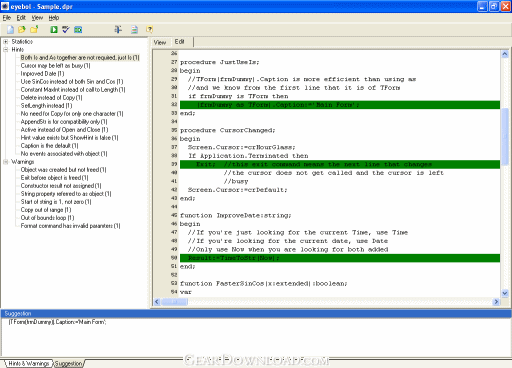This screenshot has width=512, height=368.
Task: Select warning 'Object was created but not freed'
Action: pos(63,170)
